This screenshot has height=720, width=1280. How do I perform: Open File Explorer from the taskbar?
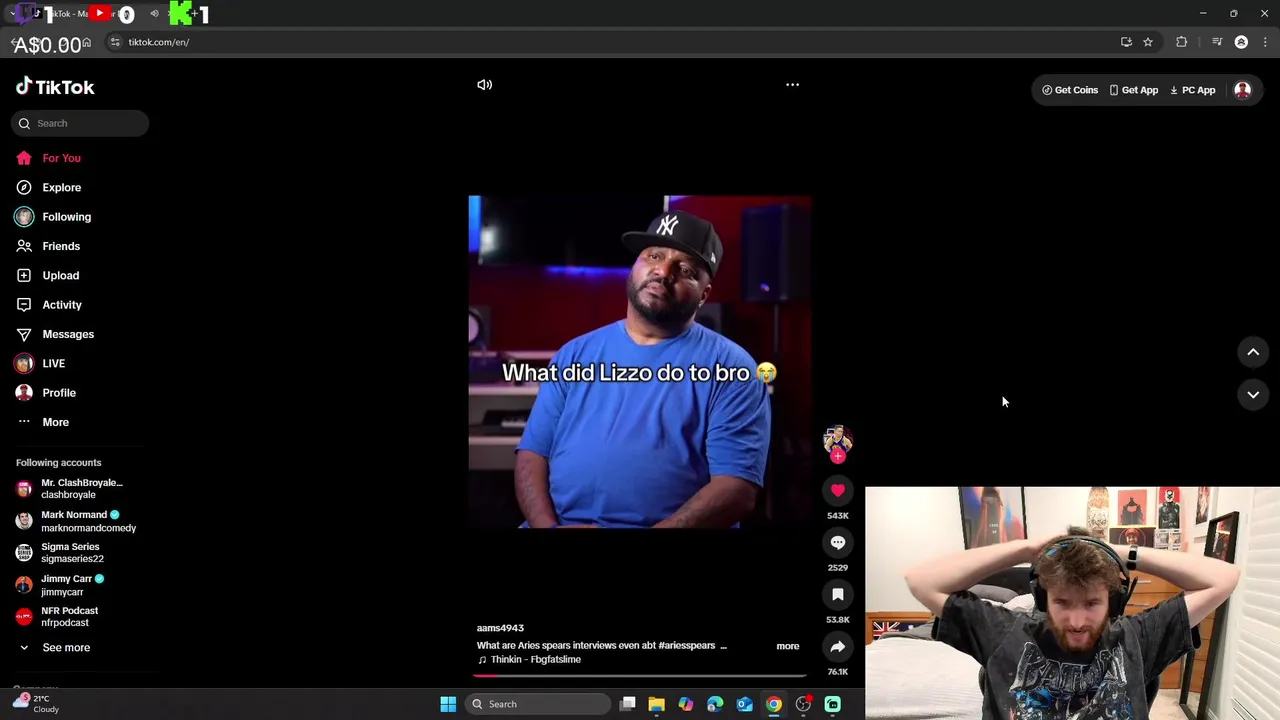[656, 704]
